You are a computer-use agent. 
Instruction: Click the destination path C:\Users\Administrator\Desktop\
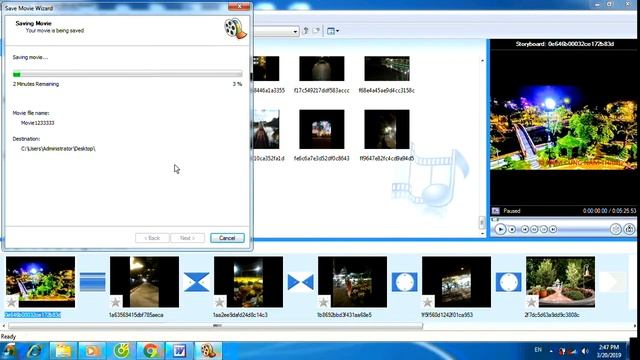click(x=58, y=149)
